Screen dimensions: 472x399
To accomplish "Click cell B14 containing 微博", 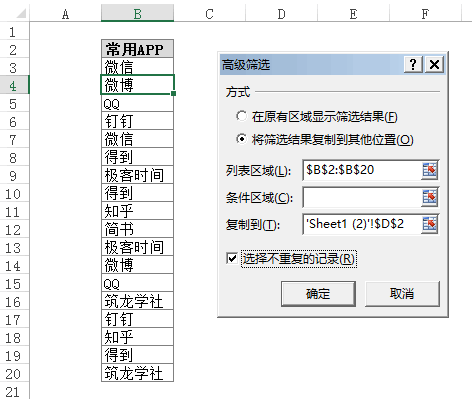I will pos(137,265).
